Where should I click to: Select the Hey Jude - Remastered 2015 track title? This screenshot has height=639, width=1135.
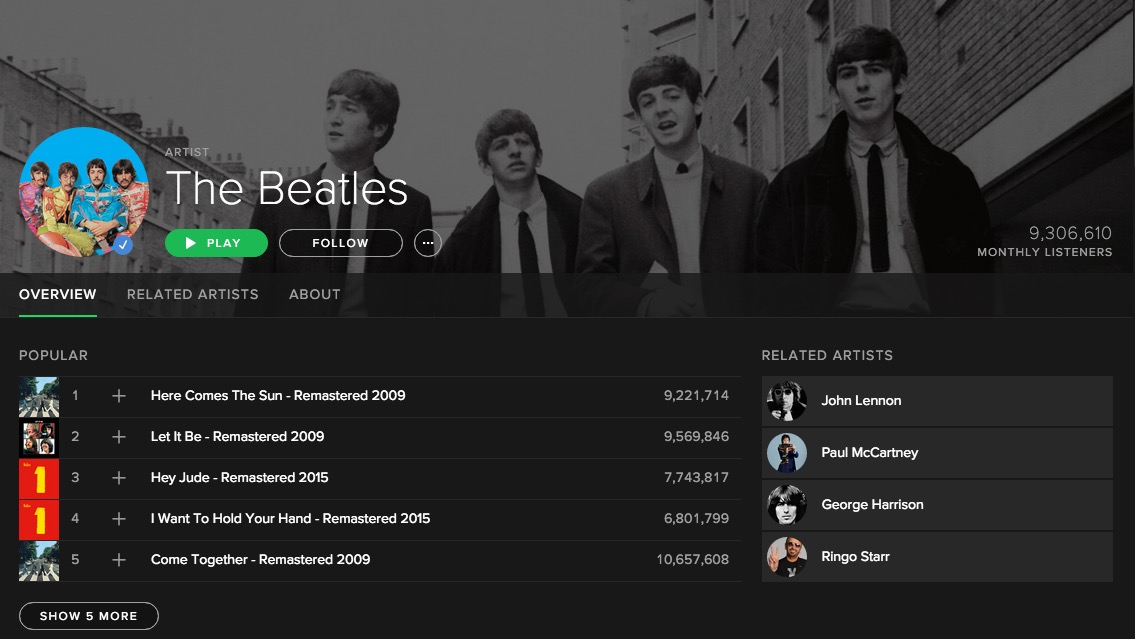239,478
